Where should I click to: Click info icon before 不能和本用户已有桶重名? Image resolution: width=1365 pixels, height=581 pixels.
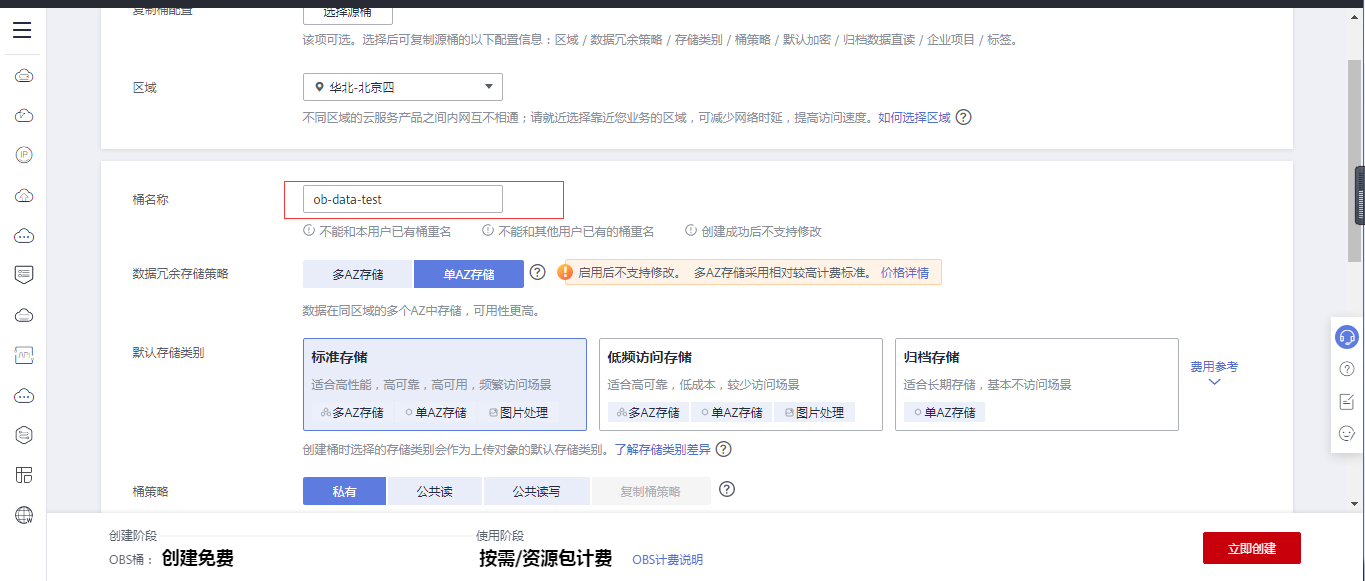pos(310,230)
